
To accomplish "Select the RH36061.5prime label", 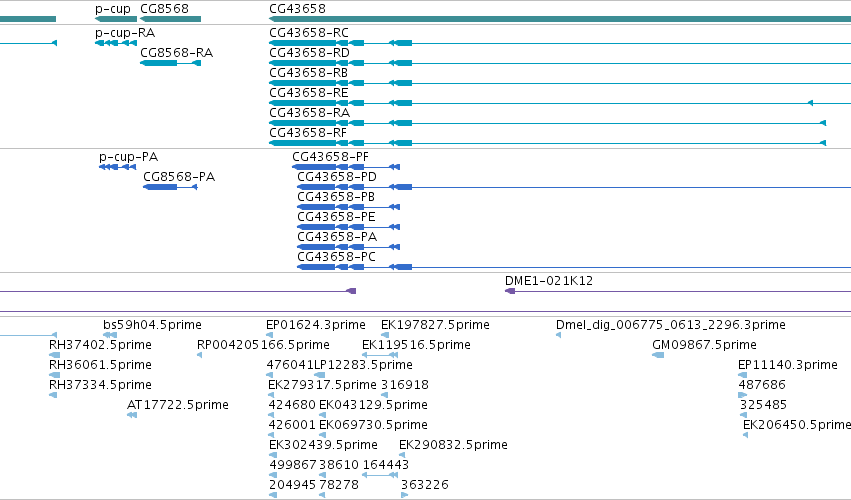I will click(100, 365).
